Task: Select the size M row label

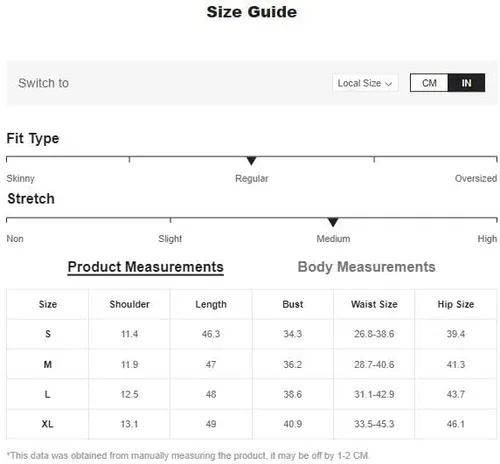Action: (x=48, y=364)
